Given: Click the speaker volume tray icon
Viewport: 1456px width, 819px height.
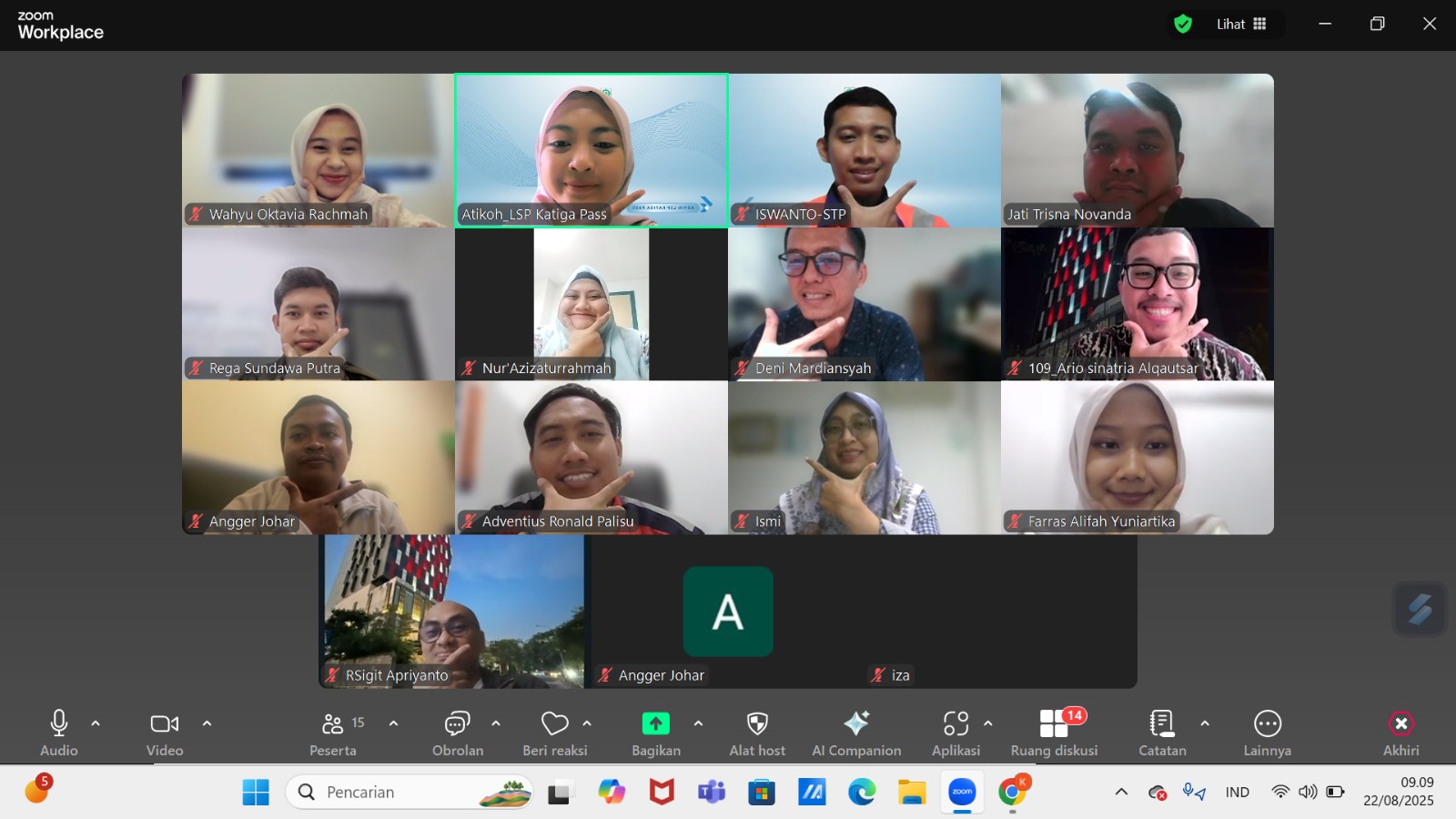Looking at the screenshot, I should [1308, 792].
